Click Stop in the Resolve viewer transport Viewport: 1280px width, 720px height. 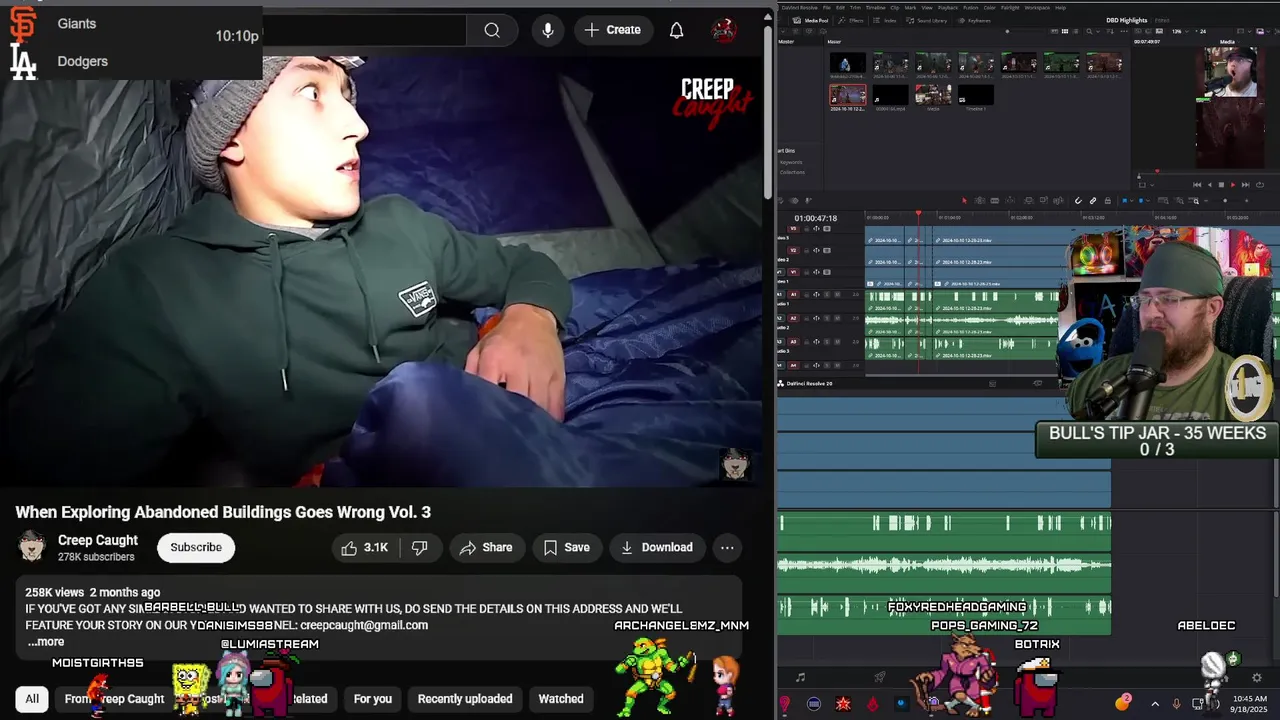[1221, 185]
